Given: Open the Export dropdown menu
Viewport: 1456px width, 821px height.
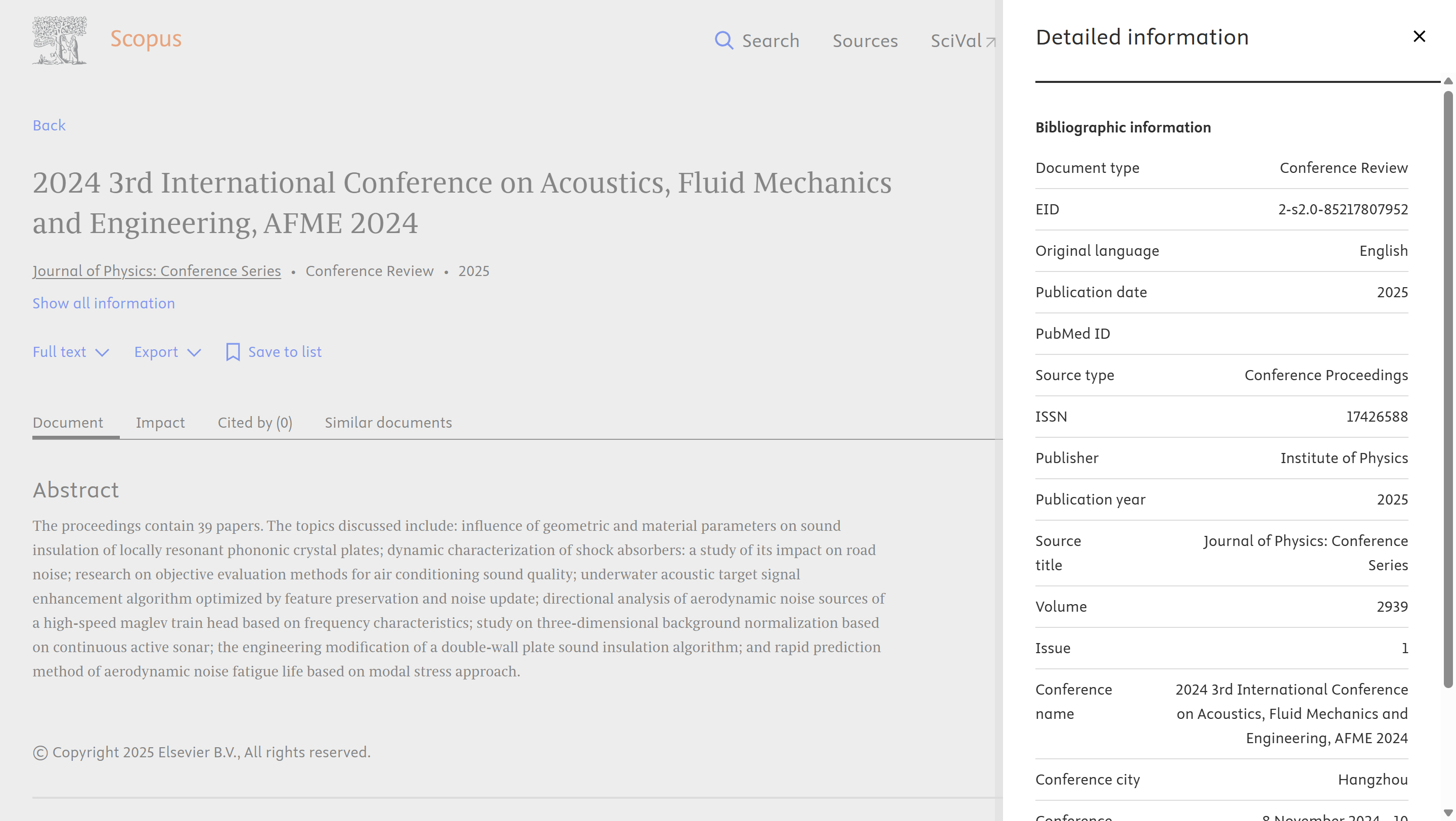Looking at the screenshot, I should 167,352.
